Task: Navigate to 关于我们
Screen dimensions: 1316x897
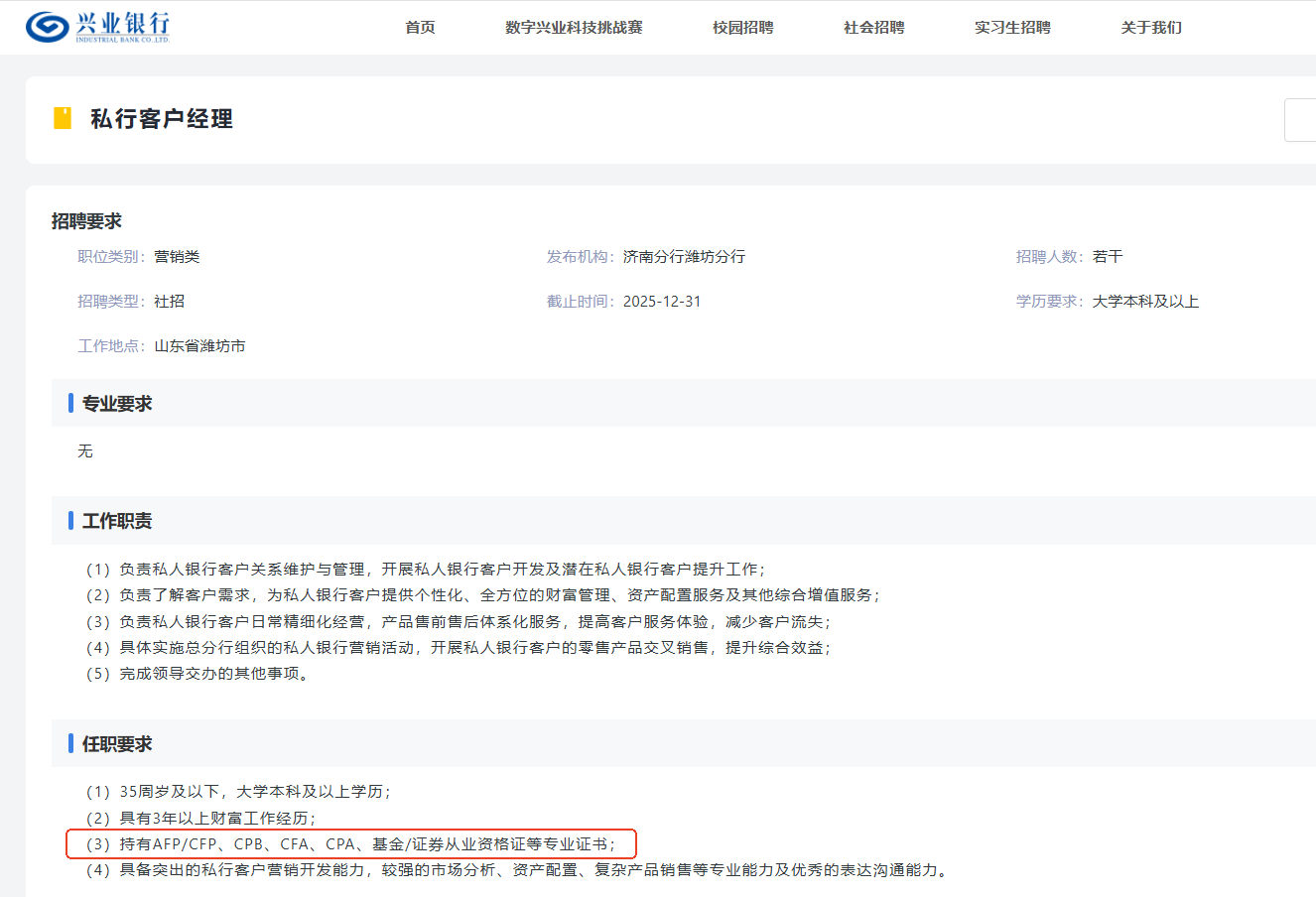Action: [x=1151, y=28]
